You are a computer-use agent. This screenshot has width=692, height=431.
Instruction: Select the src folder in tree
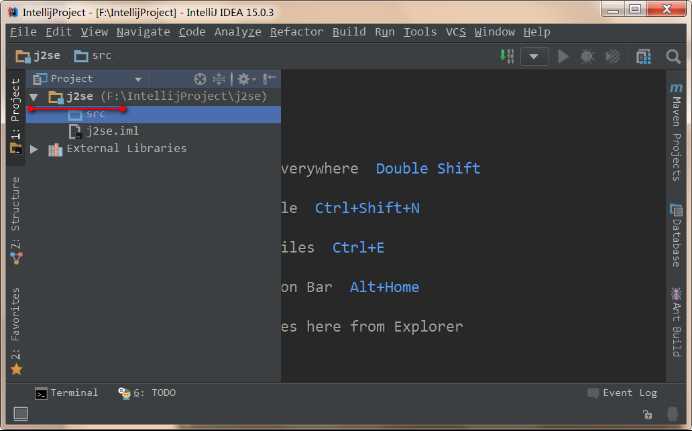(x=154, y=114)
